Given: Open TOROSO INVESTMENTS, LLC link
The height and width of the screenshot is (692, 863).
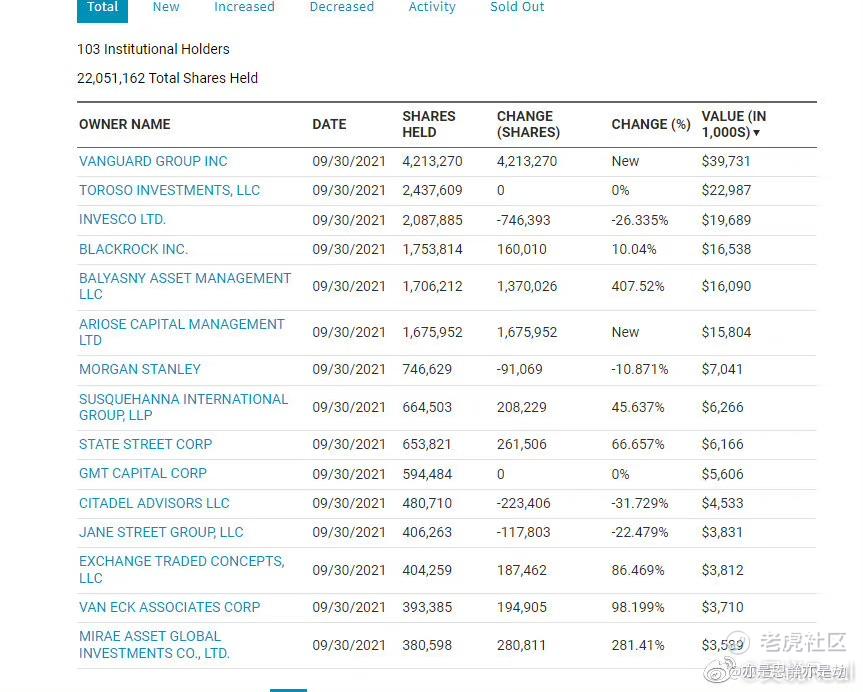Looking at the screenshot, I should click(x=170, y=190).
